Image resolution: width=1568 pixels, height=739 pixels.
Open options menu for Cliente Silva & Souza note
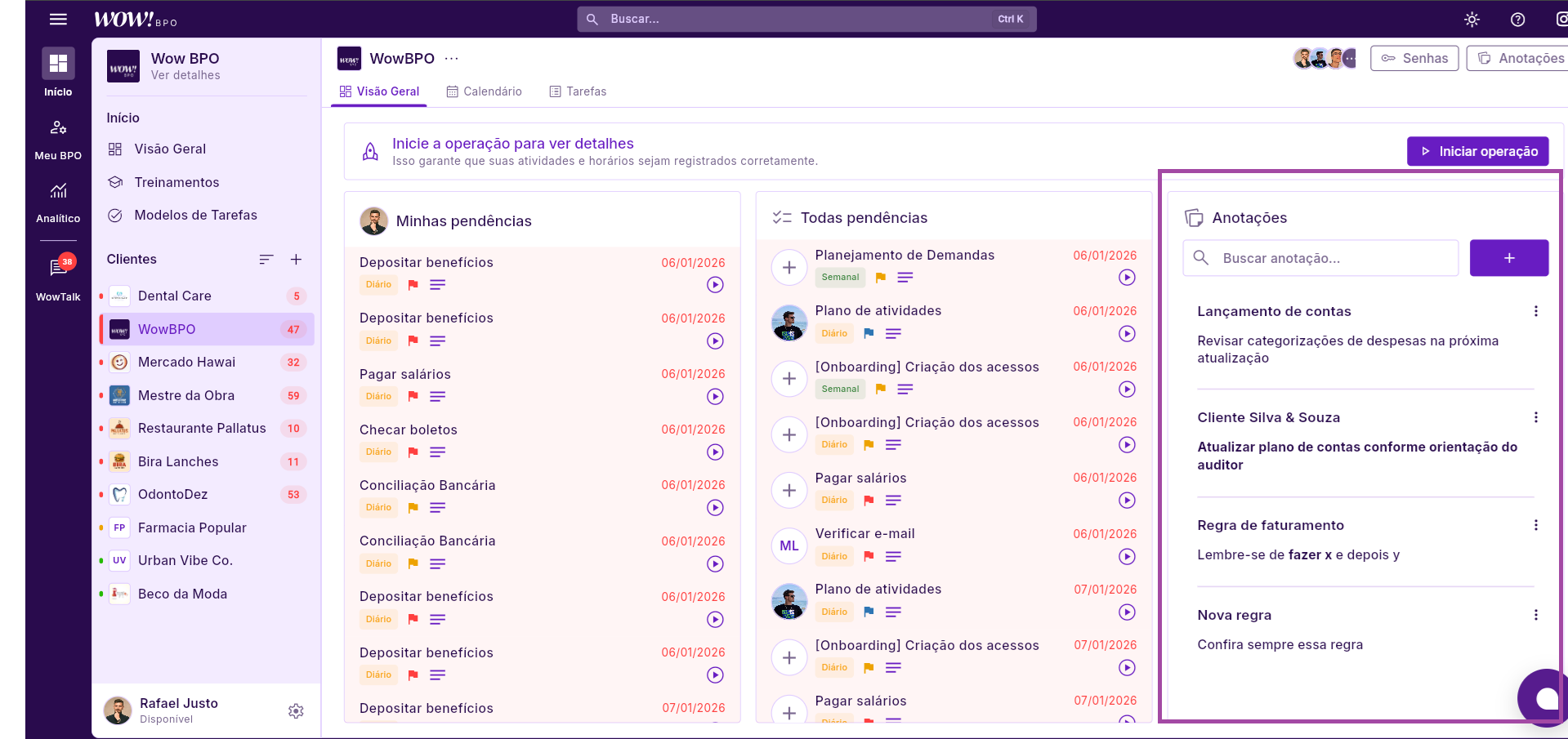click(x=1535, y=417)
